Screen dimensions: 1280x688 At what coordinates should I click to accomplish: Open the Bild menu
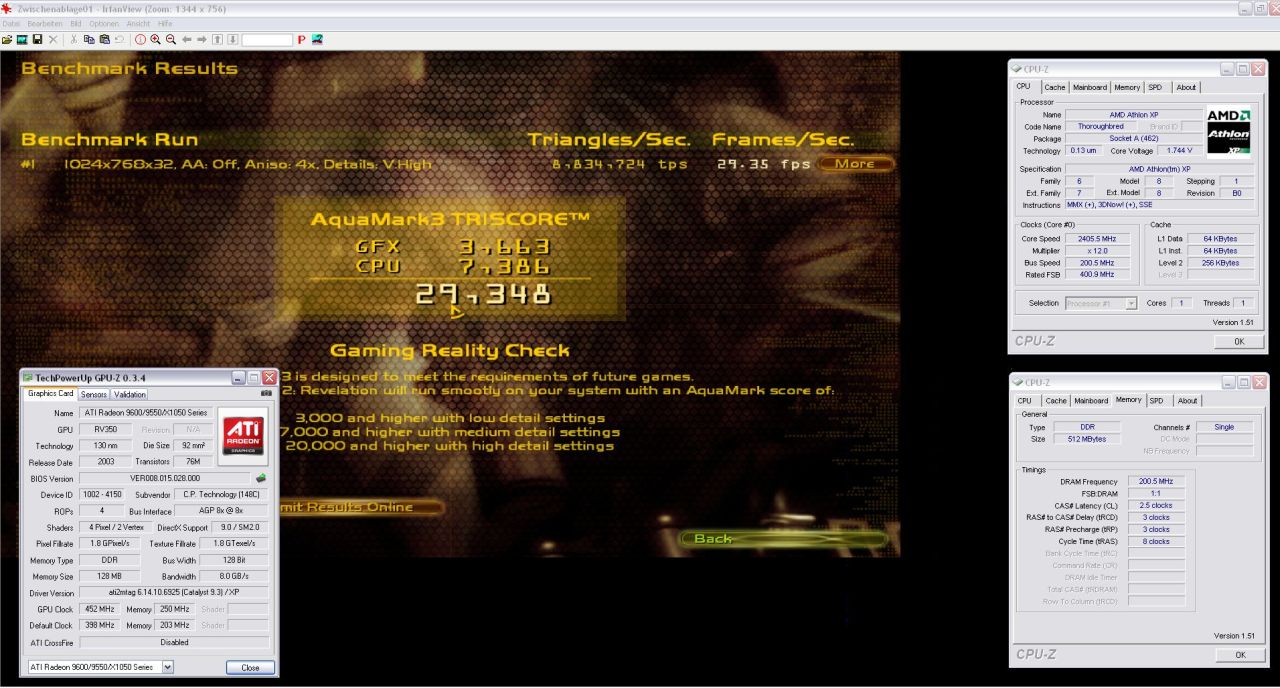tap(76, 23)
